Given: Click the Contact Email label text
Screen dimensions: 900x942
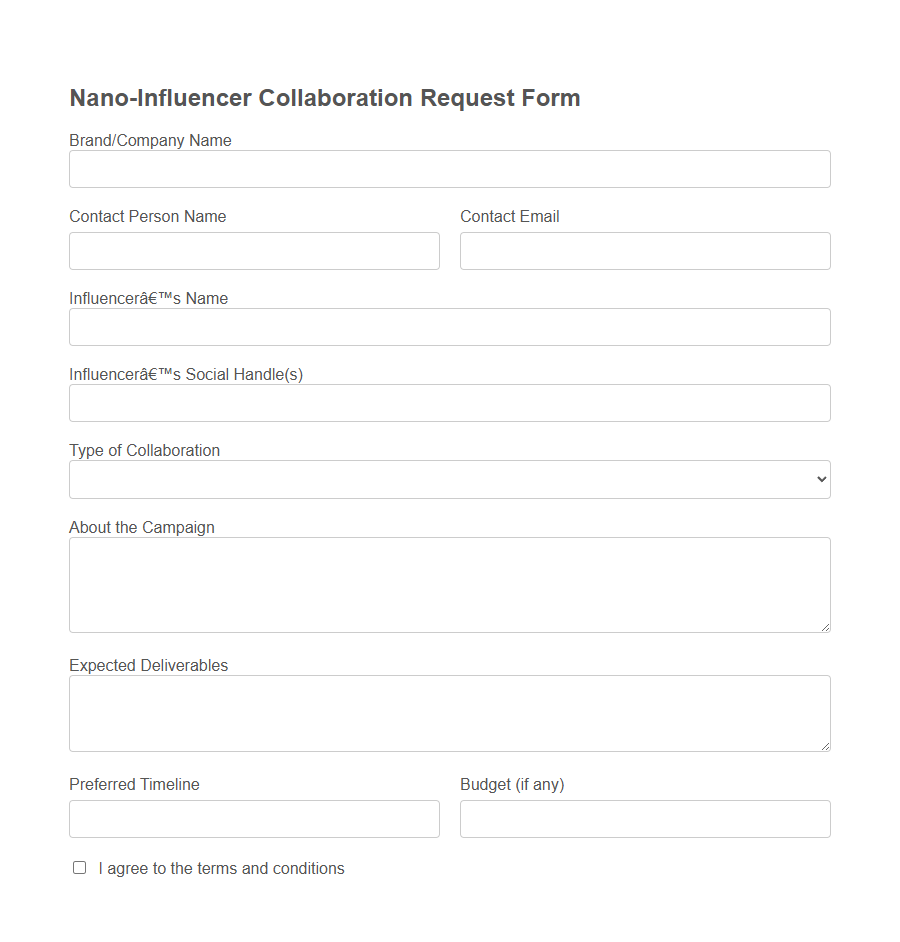Looking at the screenshot, I should [509, 216].
